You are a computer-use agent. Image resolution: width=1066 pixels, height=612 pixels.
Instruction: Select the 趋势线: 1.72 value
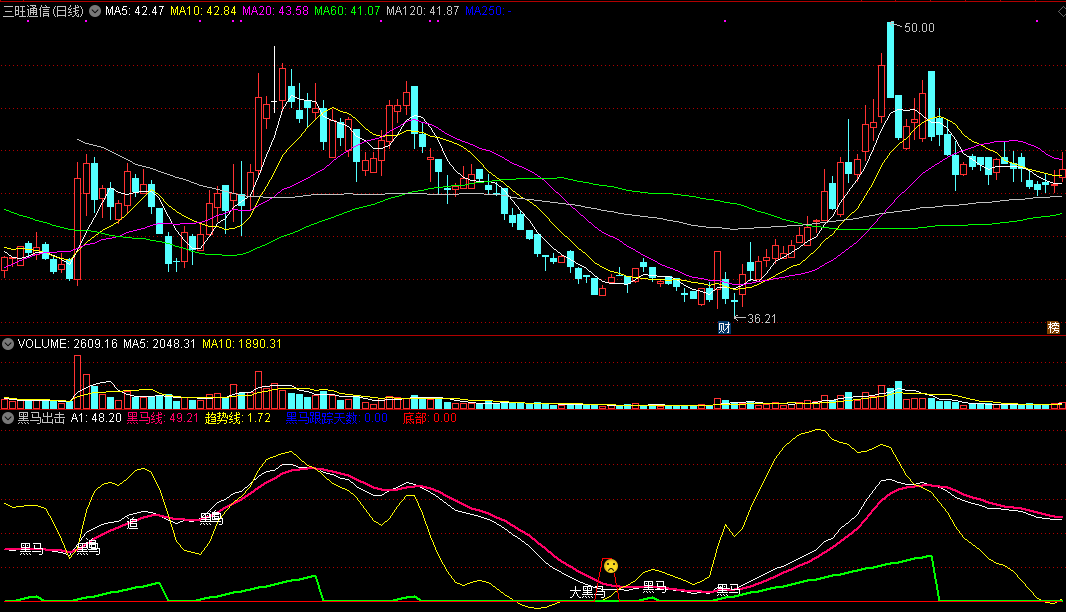click(237, 418)
